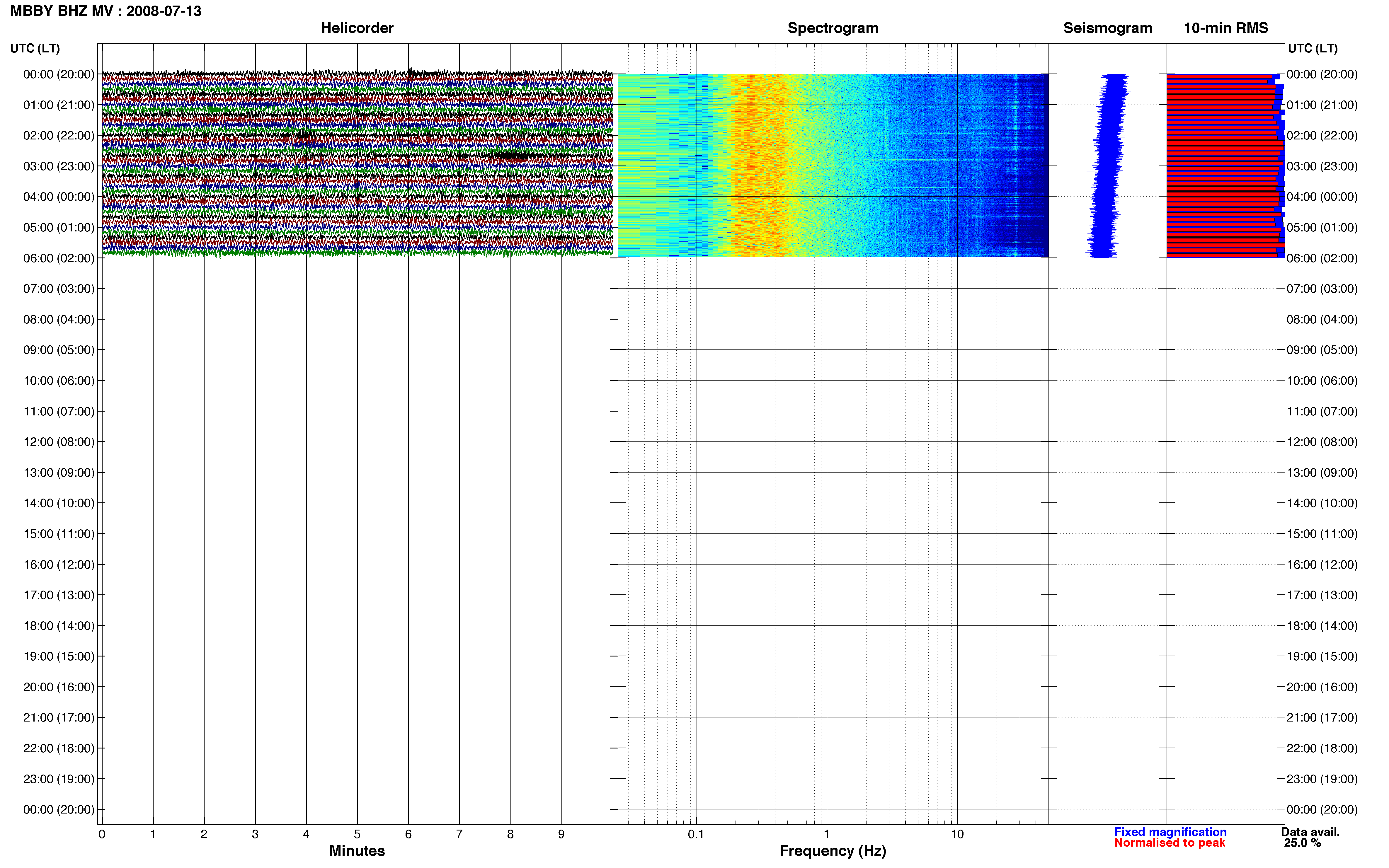Click the left '12:00 (08:00)' time label

59,442
